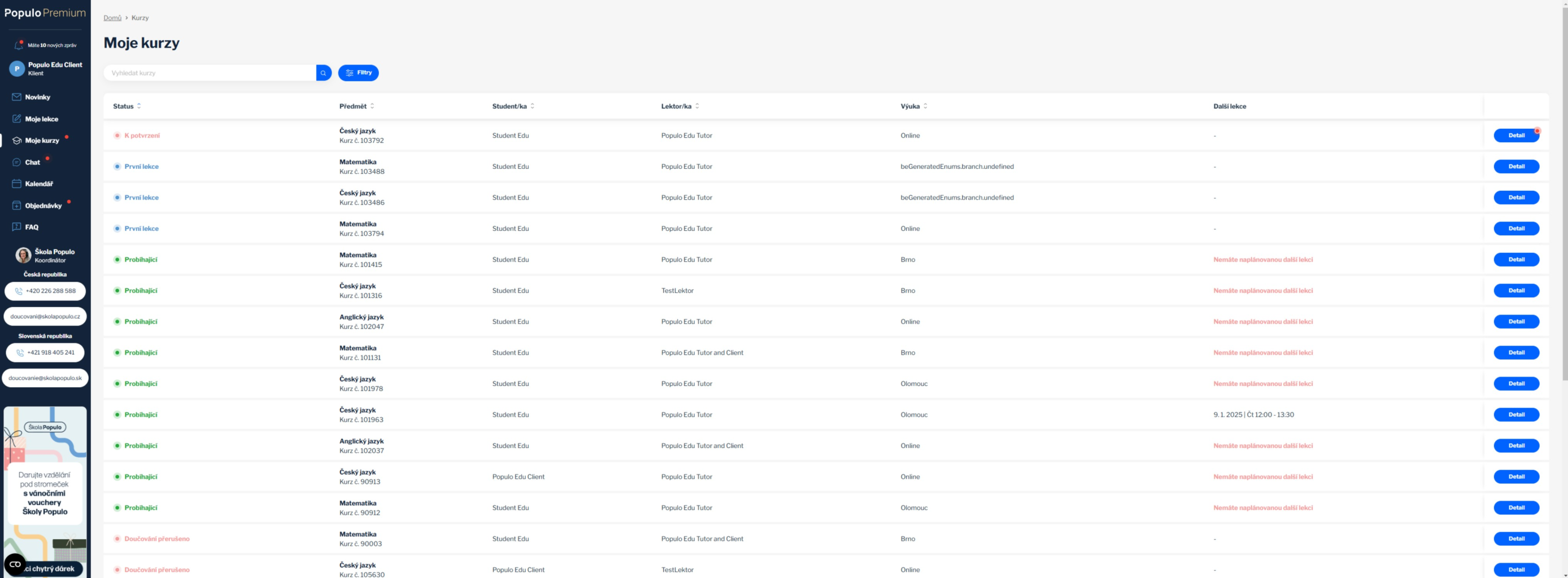Click the notification bell icon
Image resolution: width=1568 pixels, height=578 pixels.
click(18, 46)
